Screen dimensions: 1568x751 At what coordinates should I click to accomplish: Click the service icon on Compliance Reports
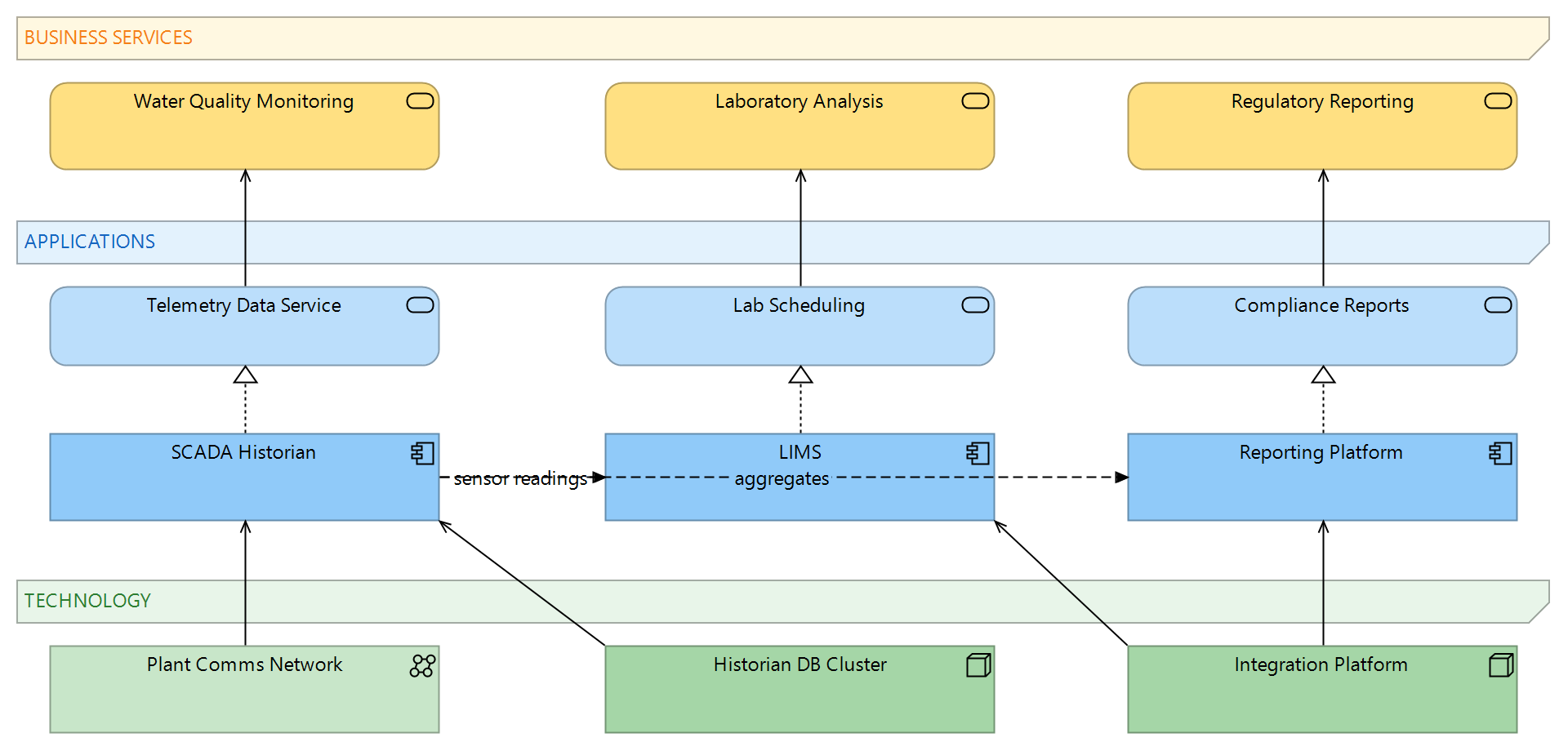1498,305
